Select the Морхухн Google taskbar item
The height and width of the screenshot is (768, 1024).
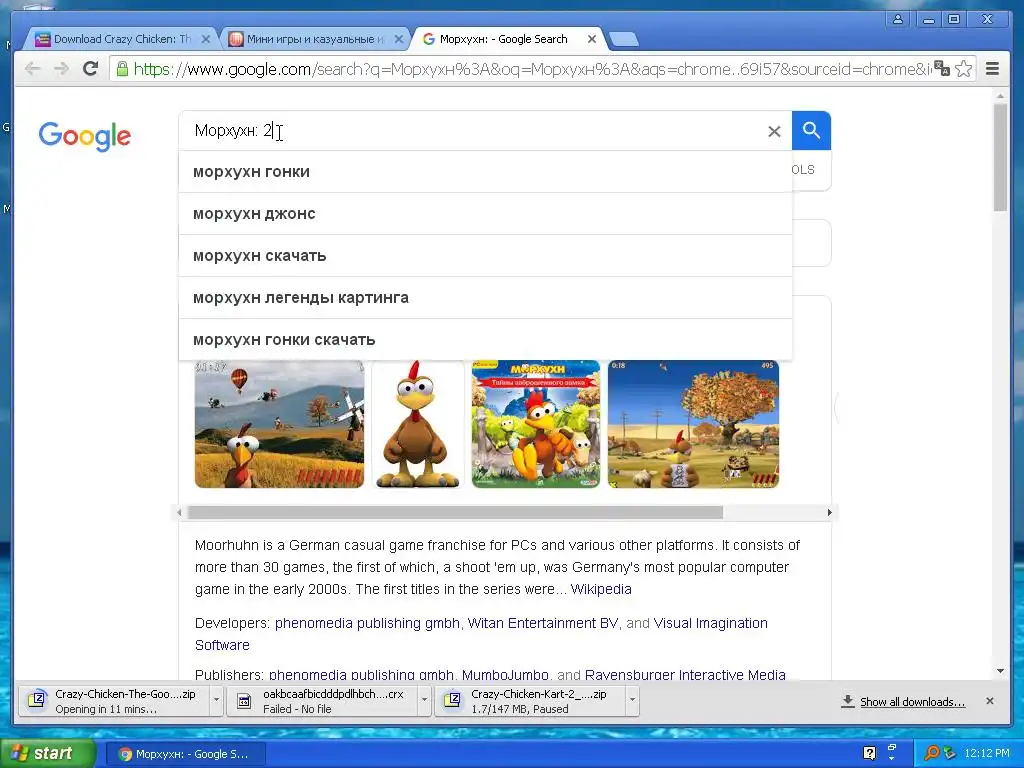(x=185, y=754)
